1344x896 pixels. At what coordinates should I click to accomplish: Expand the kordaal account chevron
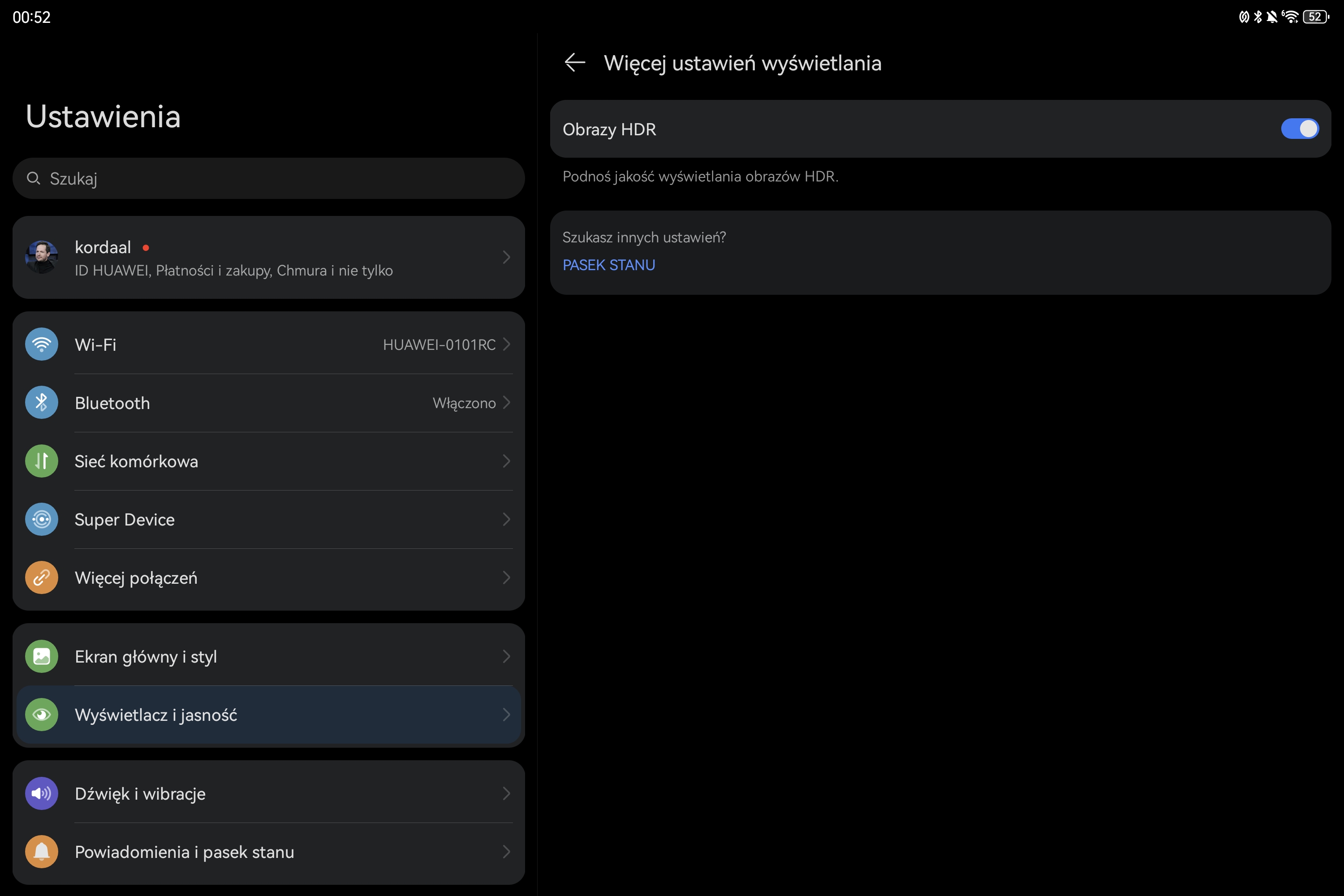(x=506, y=257)
